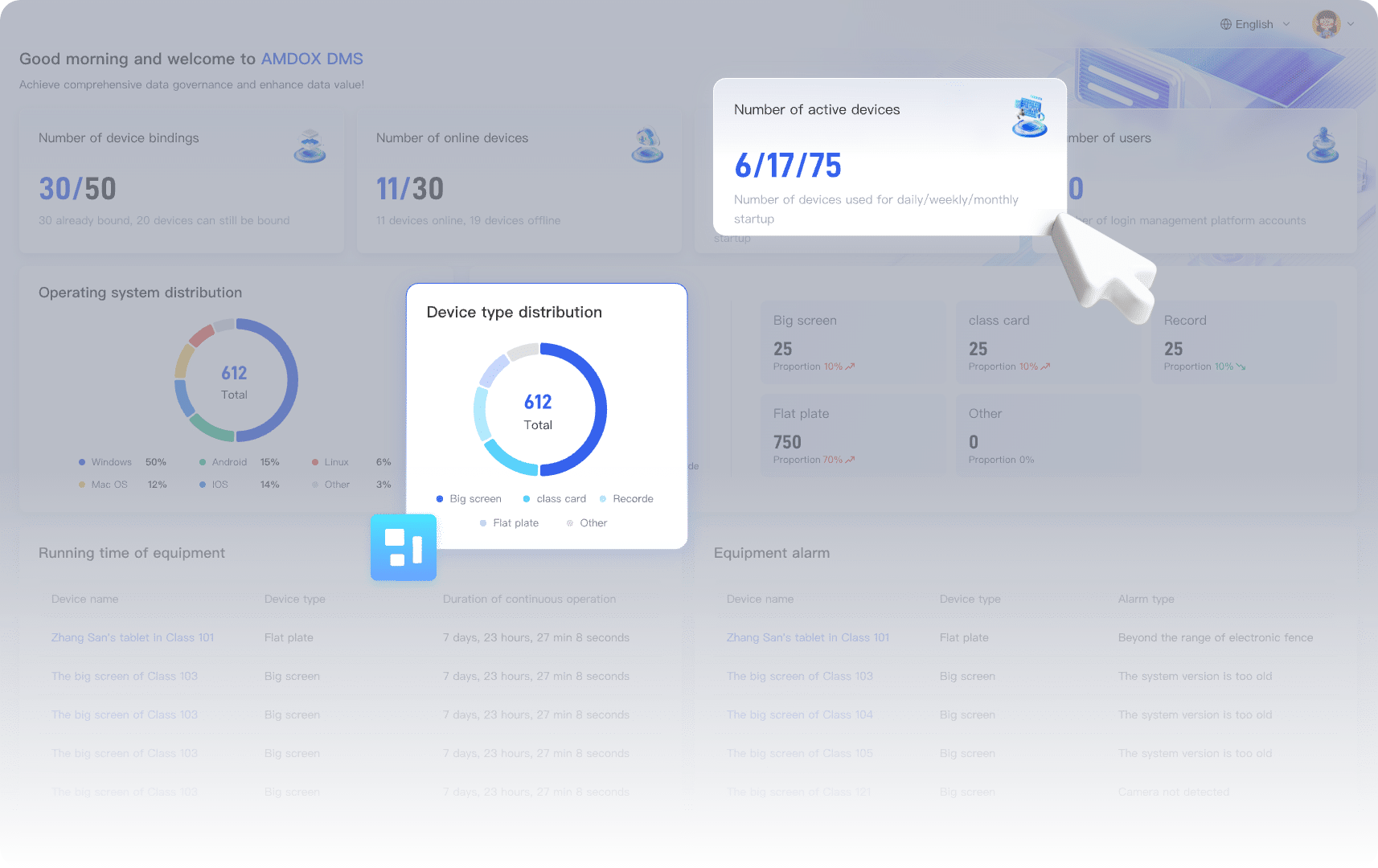This screenshot has height=868, width=1378.
Task: Toggle the Flat plate legend in Device type distribution
Action: pyautogui.click(x=509, y=522)
